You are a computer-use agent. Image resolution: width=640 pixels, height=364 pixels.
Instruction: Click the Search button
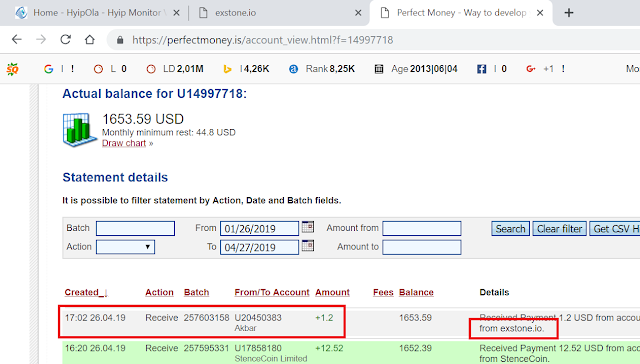point(510,229)
